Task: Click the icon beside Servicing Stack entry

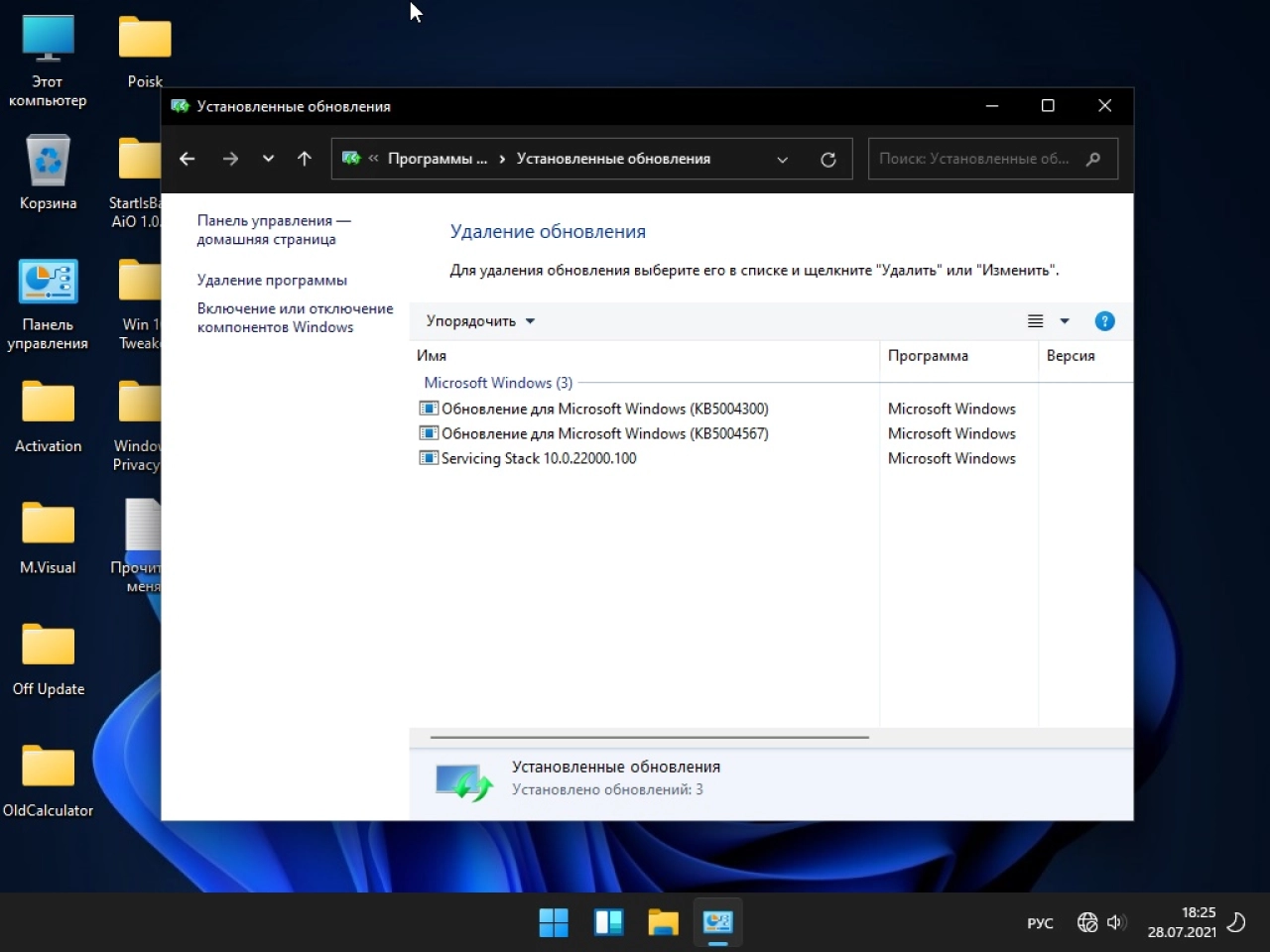Action: [x=429, y=458]
